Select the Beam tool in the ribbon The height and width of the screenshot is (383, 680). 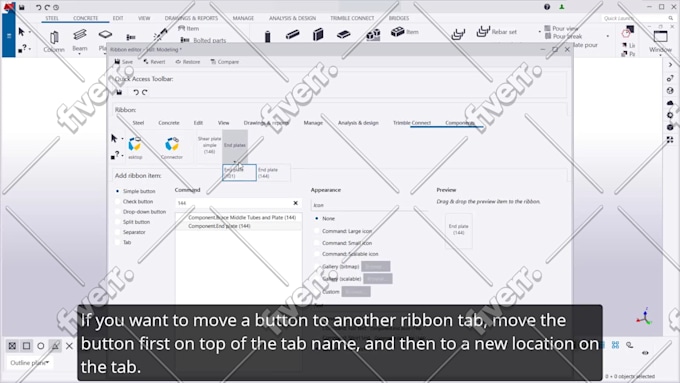[x=80, y=40]
